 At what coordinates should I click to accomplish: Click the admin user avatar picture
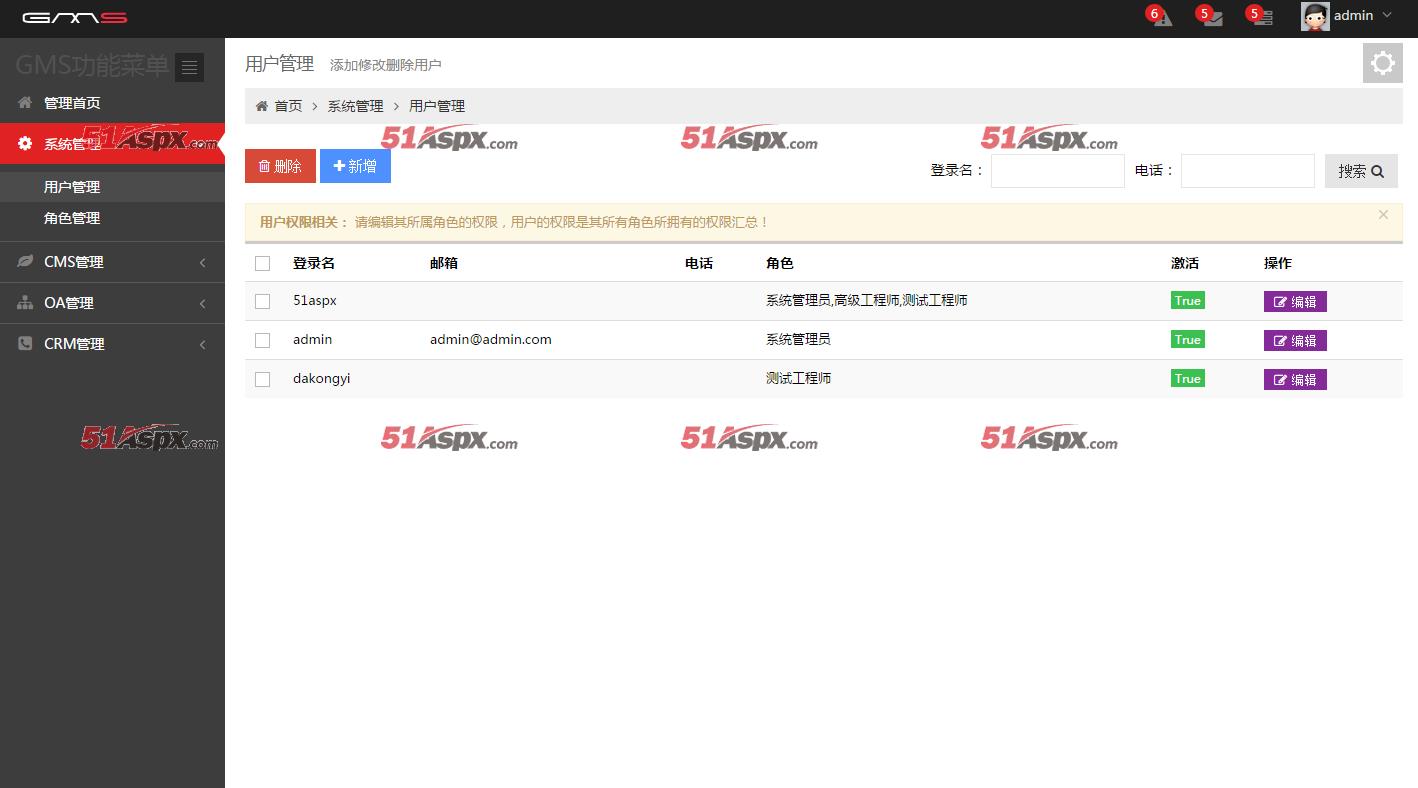pos(1314,16)
